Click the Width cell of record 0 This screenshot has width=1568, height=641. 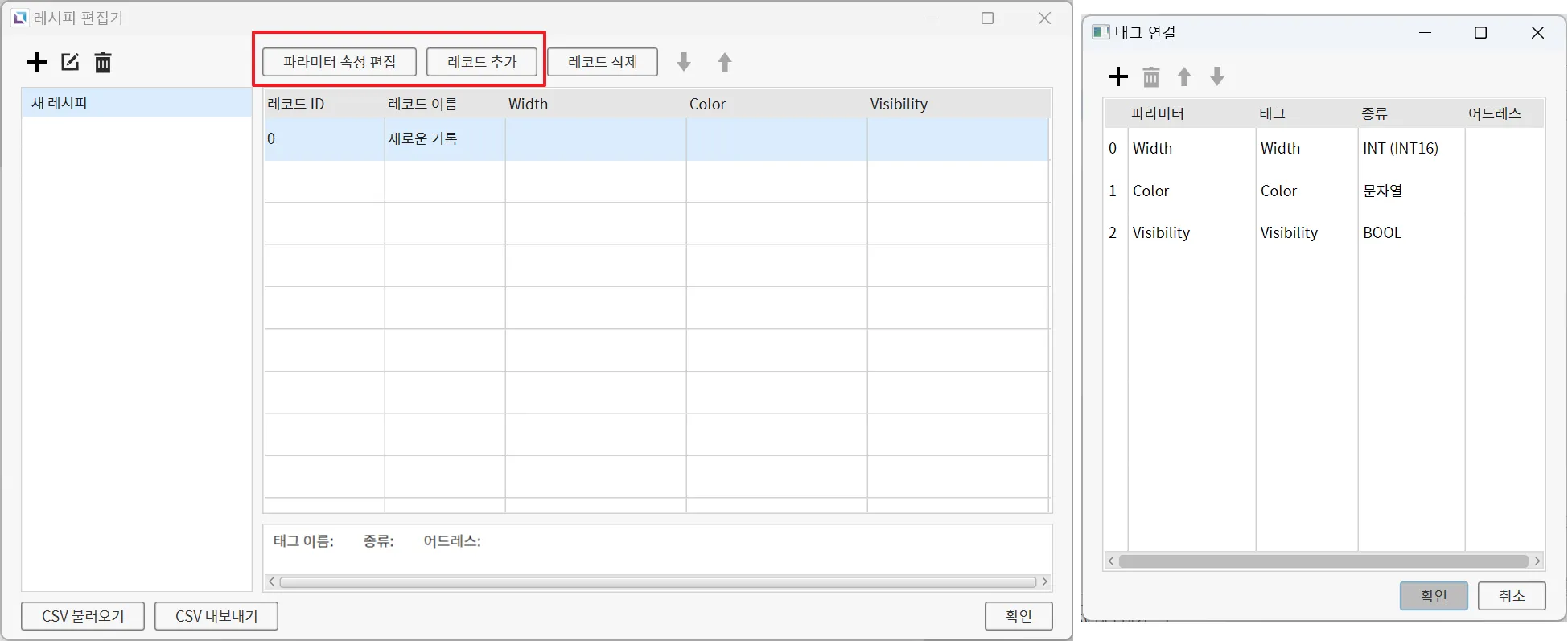point(595,139)
